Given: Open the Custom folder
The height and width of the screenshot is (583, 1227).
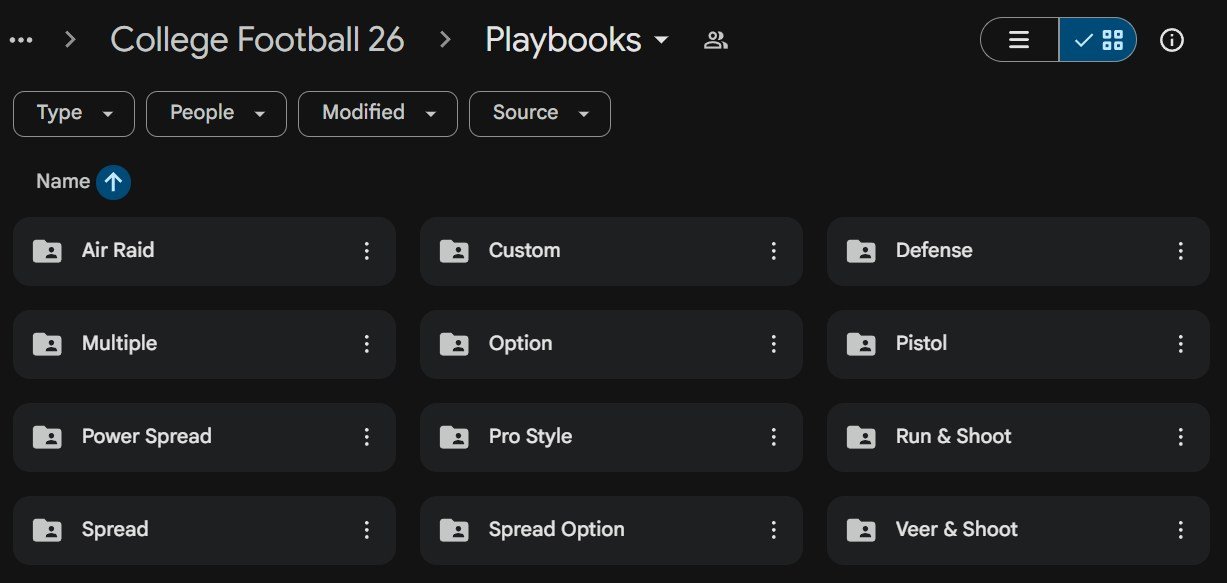Looking at the screenshot, I should 611,251.
